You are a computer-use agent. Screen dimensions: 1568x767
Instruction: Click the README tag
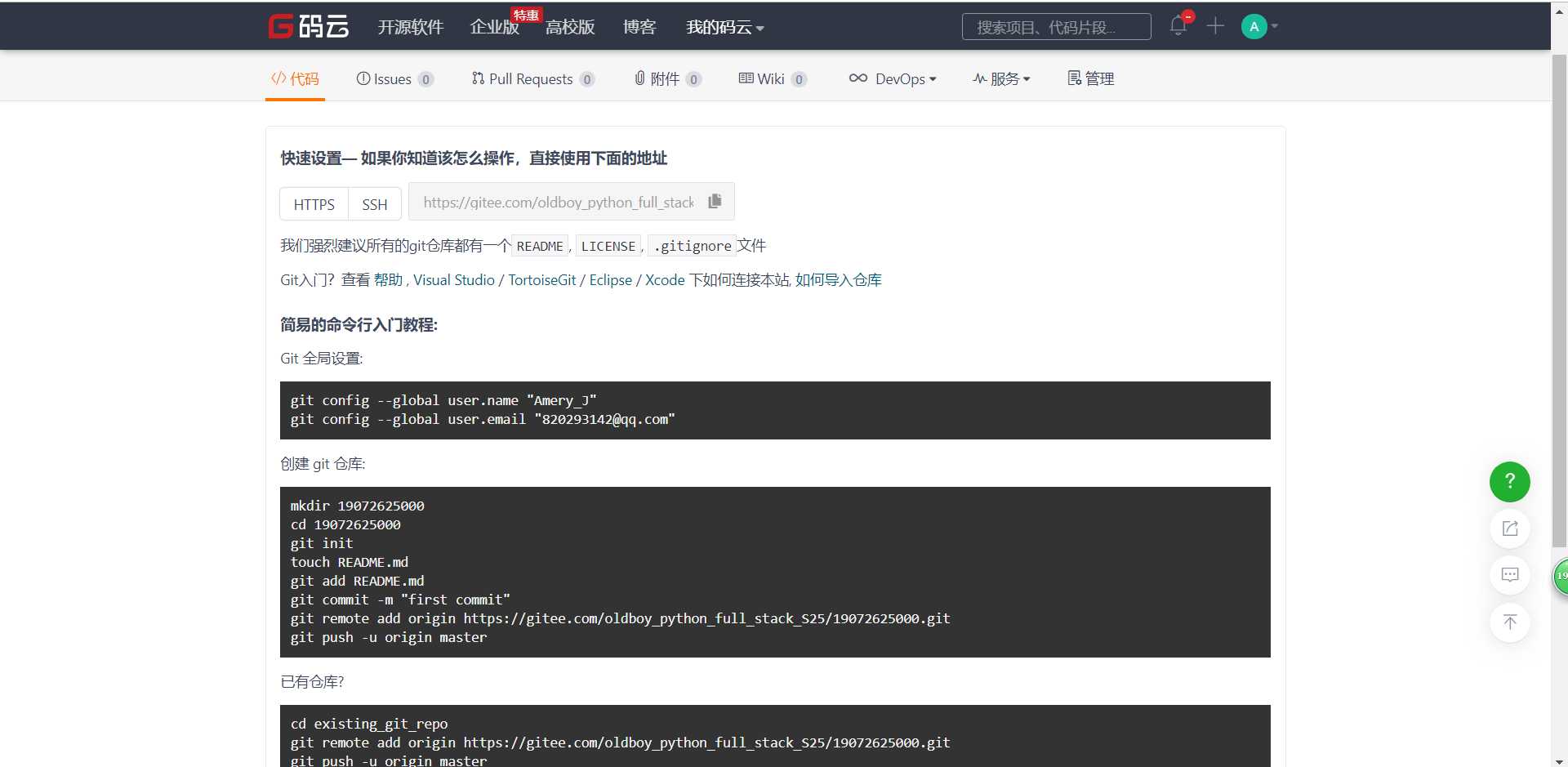[540, 246]
